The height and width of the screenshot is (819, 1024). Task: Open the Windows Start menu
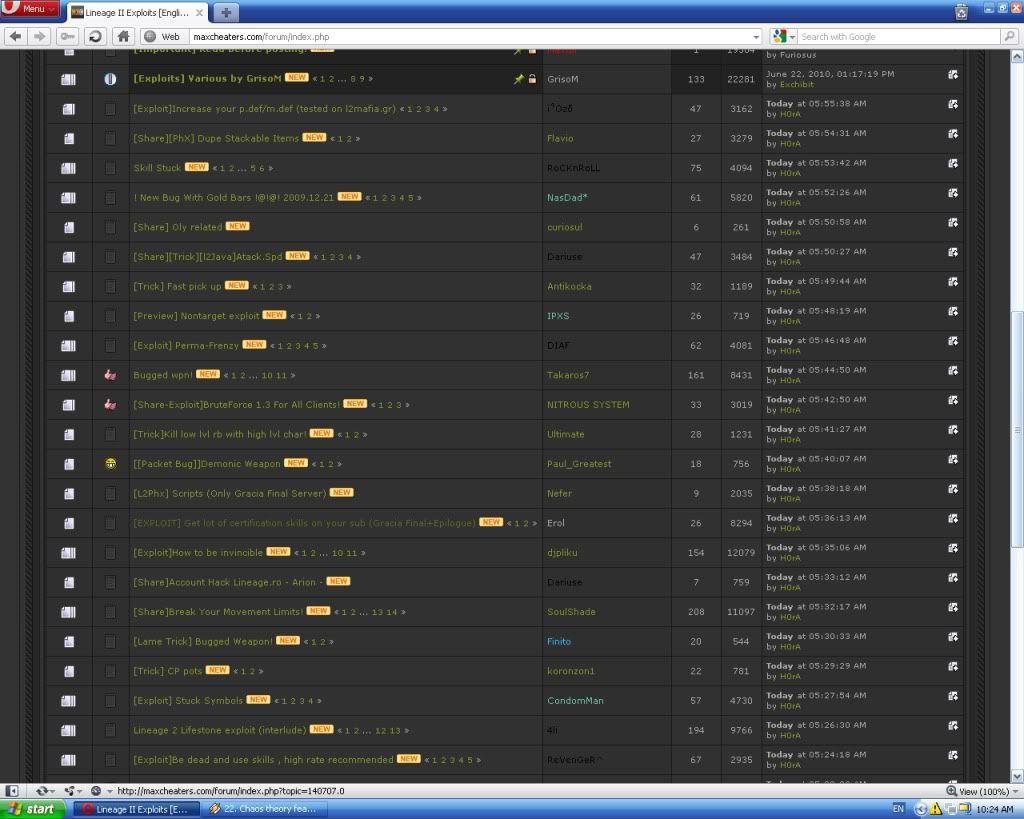pos(33,809)
